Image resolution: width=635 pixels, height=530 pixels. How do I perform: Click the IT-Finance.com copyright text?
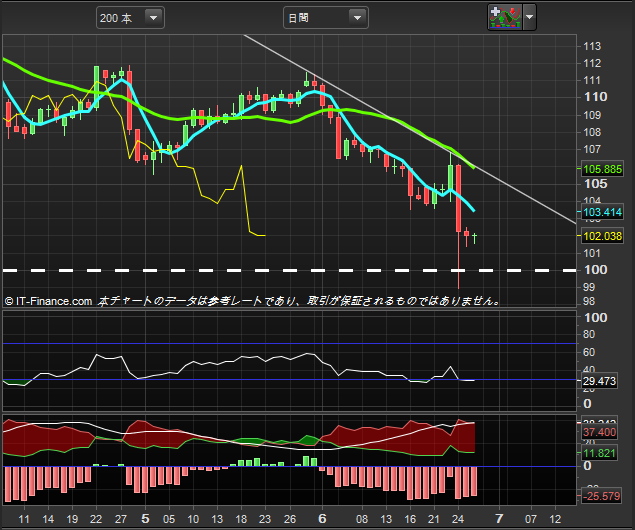click(48, 301)
